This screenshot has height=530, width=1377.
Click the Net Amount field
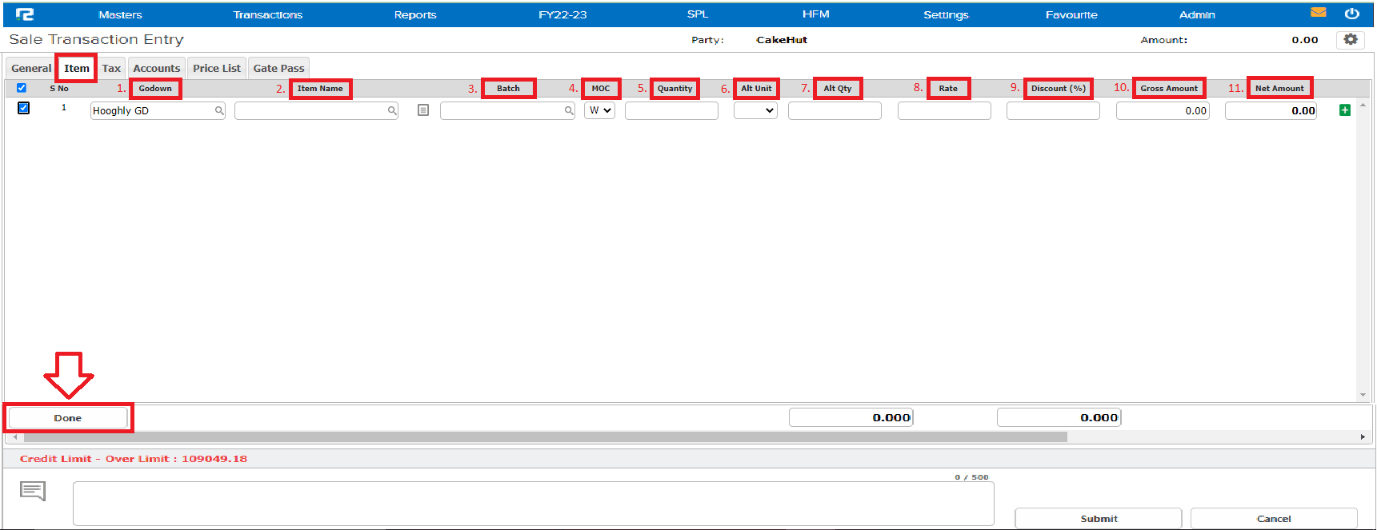1272,111
